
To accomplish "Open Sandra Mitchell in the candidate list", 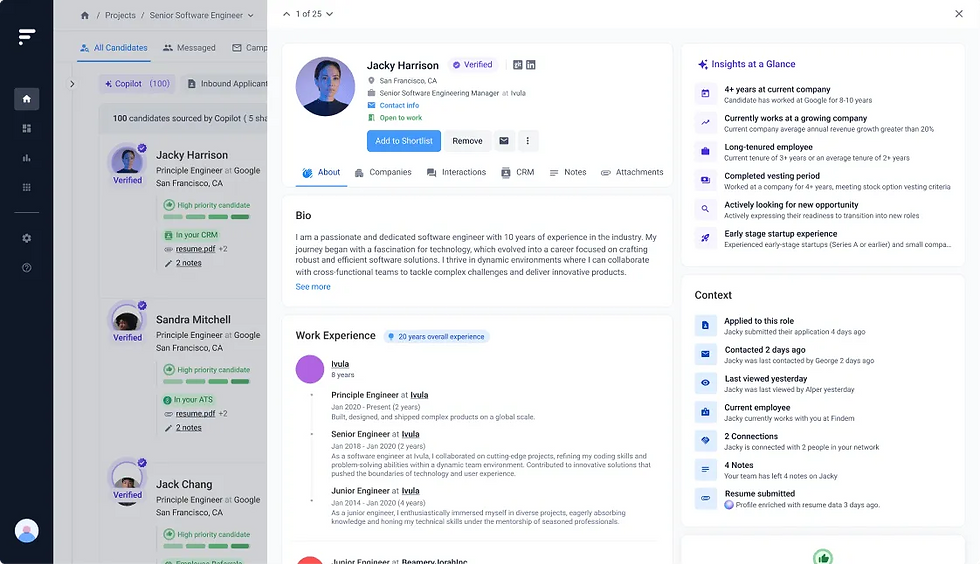I will click(193, 320).
